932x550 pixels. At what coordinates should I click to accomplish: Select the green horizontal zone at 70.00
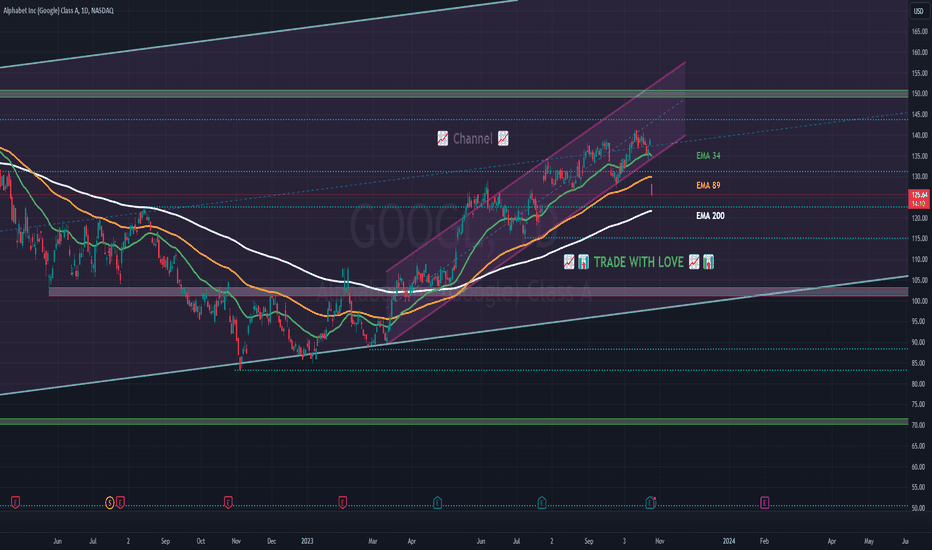454,422
